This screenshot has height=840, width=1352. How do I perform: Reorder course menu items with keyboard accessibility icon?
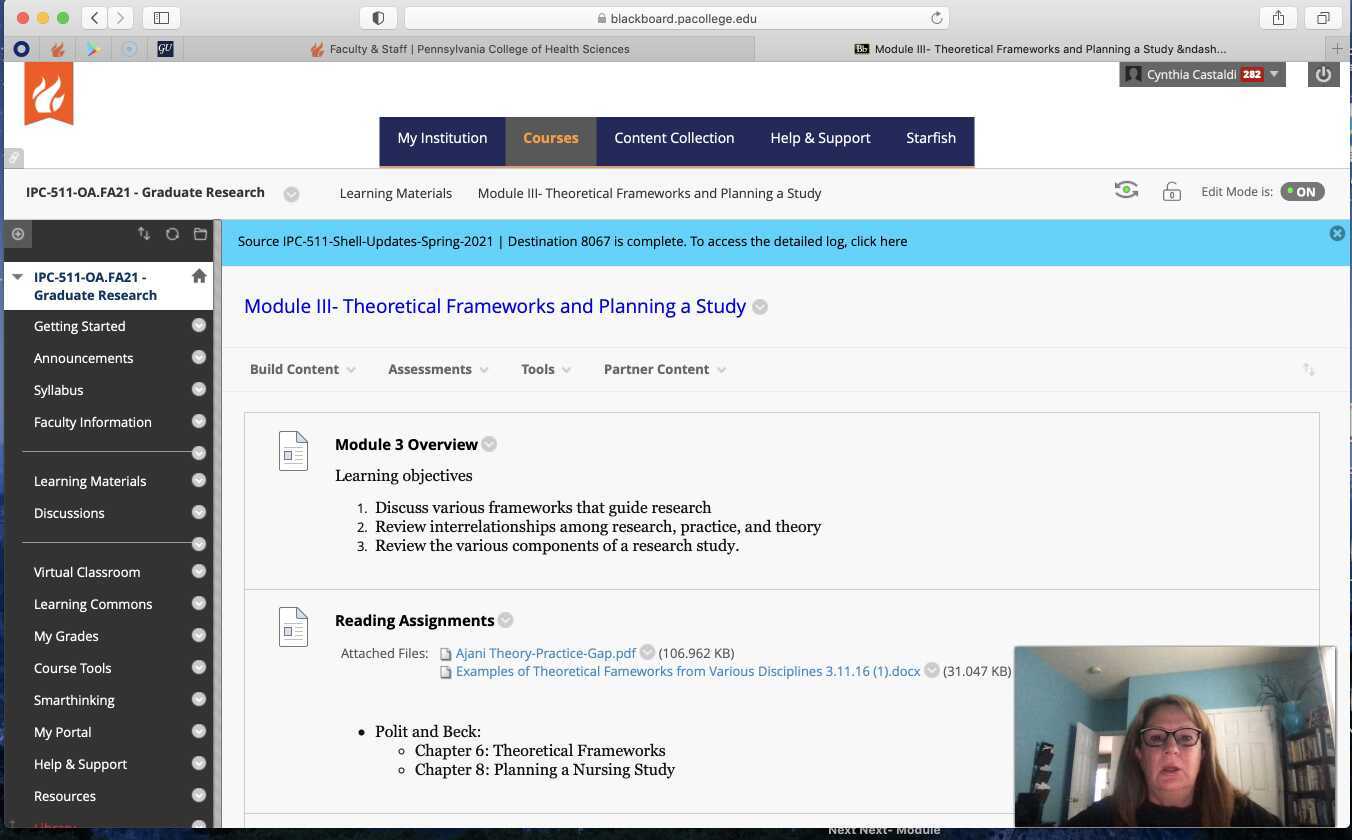144,233
